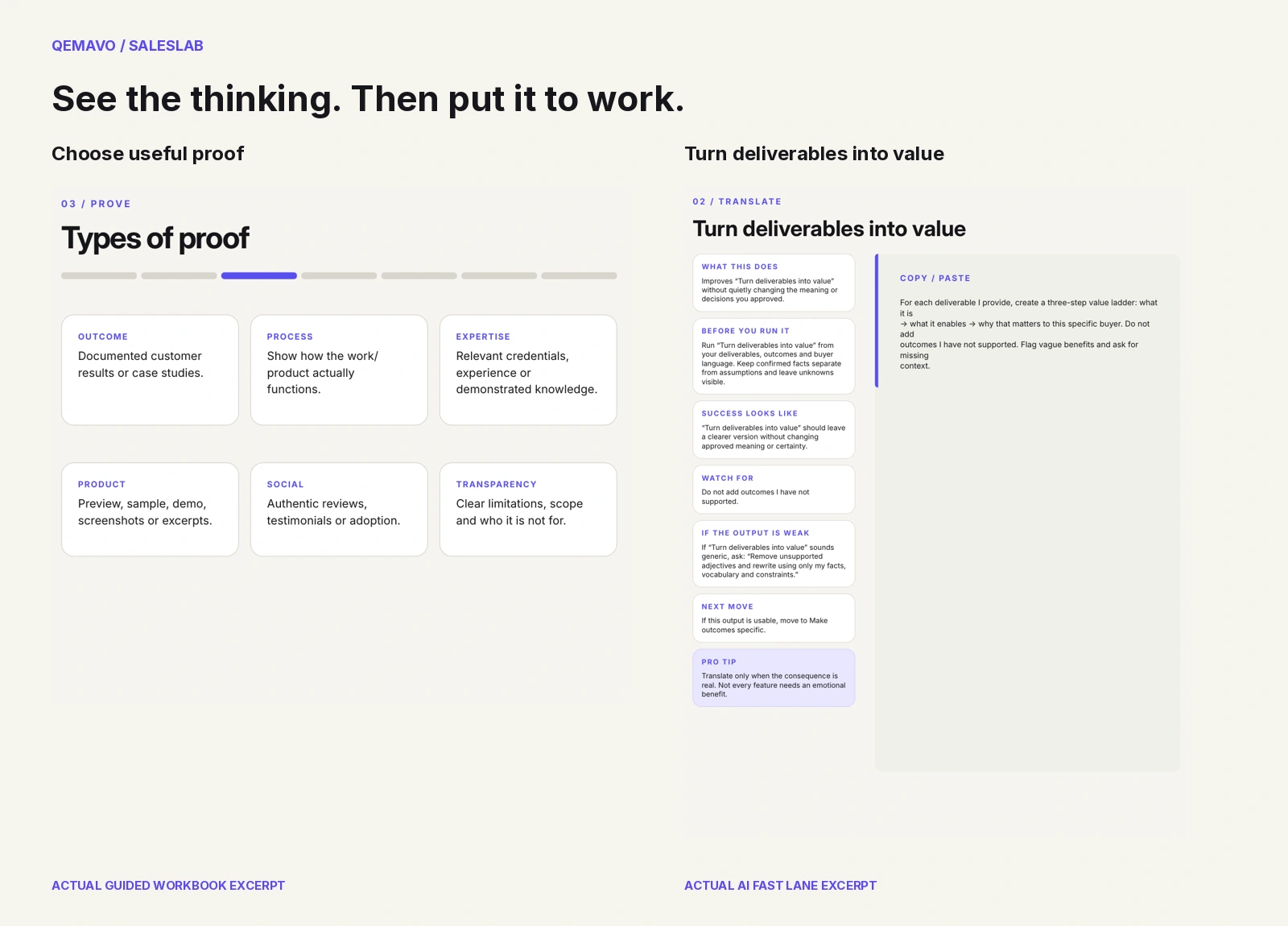Select the SUCCESS LOOKS LIKE card
1288x926 pixels.
point(774,429)
